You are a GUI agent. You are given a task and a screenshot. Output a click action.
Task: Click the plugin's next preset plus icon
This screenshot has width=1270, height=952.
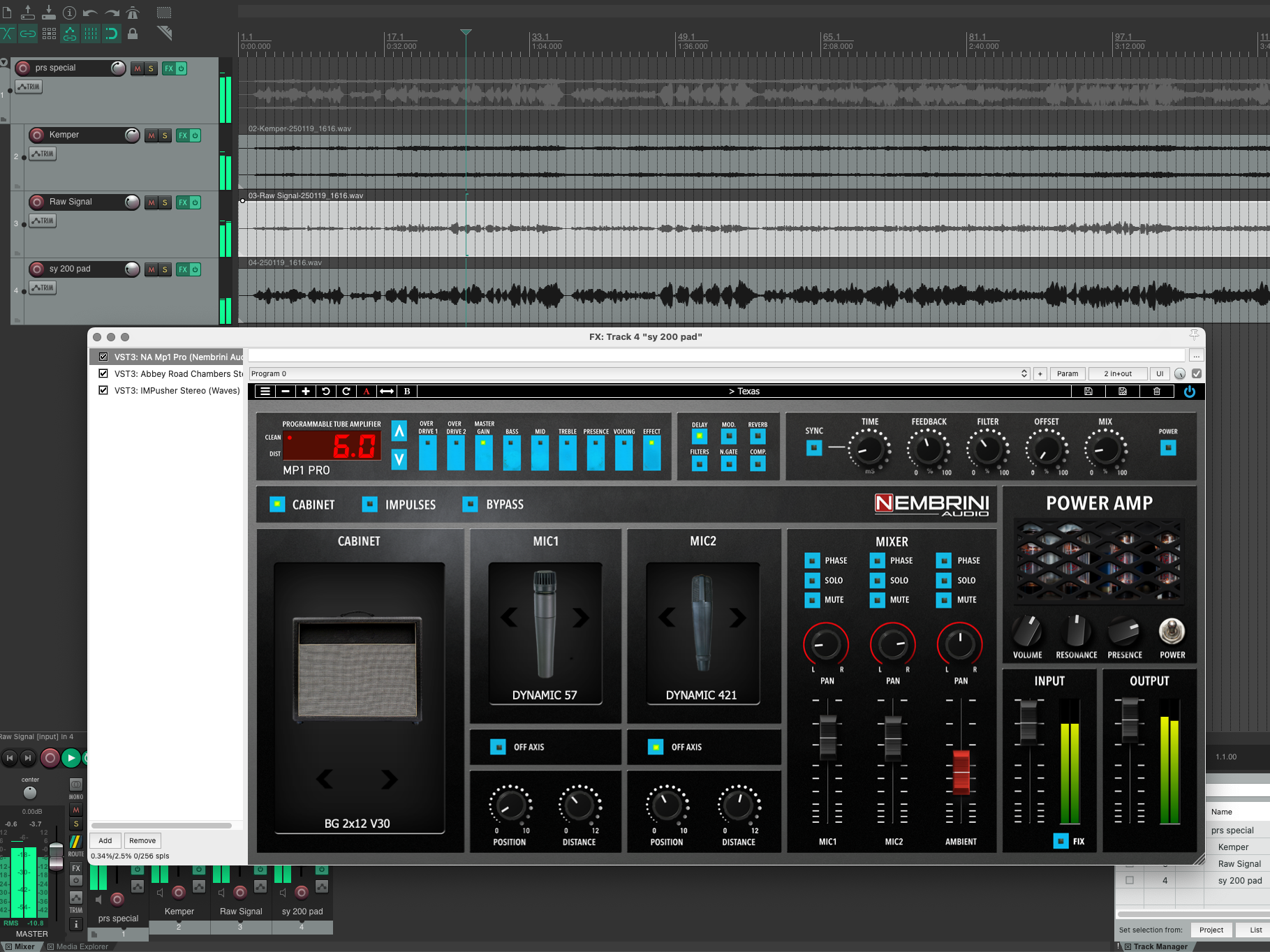pos(306,392)
